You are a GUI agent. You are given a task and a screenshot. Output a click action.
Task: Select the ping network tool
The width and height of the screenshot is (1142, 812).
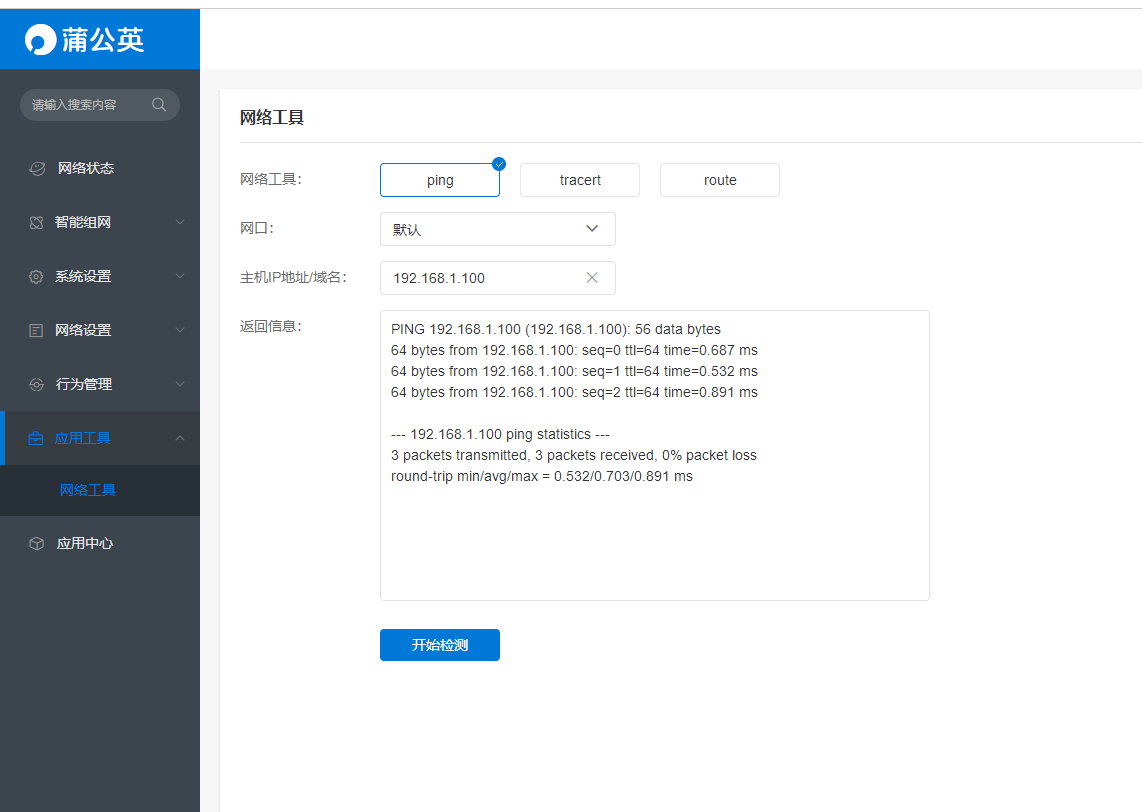(x=440, y=180)
